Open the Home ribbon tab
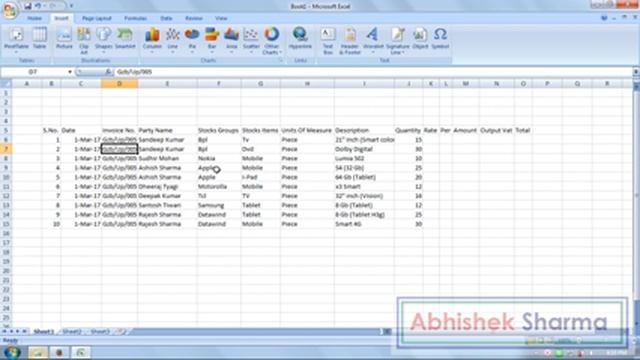640x360 pixels. click(x=34, y=18)
